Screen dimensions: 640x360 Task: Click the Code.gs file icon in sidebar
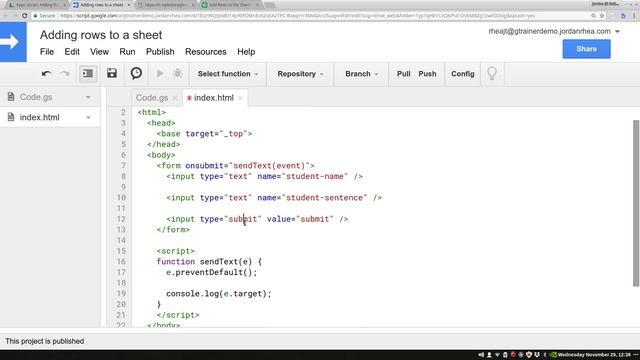click(x=11, y=97)
